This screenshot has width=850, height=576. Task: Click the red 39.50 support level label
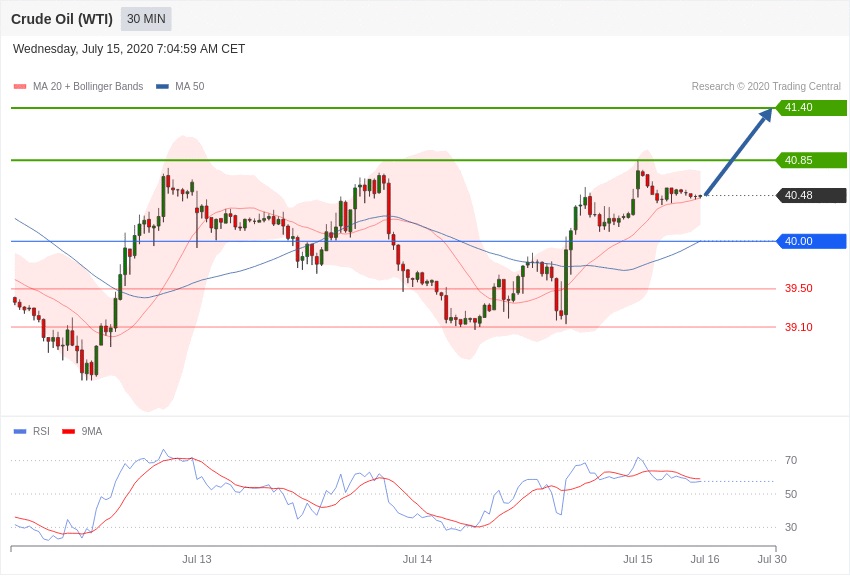(x=798, y=289)
